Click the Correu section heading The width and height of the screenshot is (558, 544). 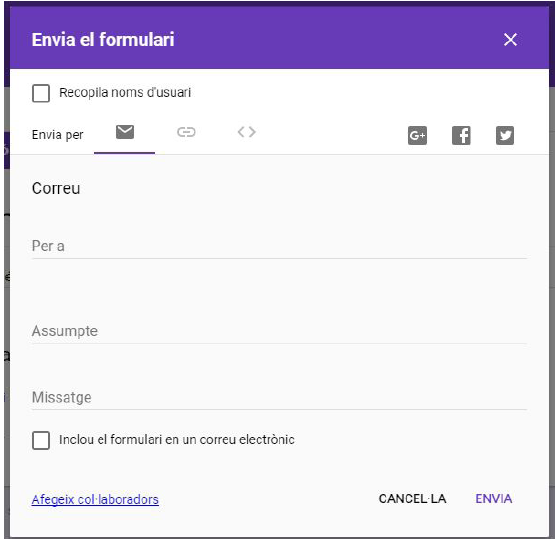[x=56, y=189]
